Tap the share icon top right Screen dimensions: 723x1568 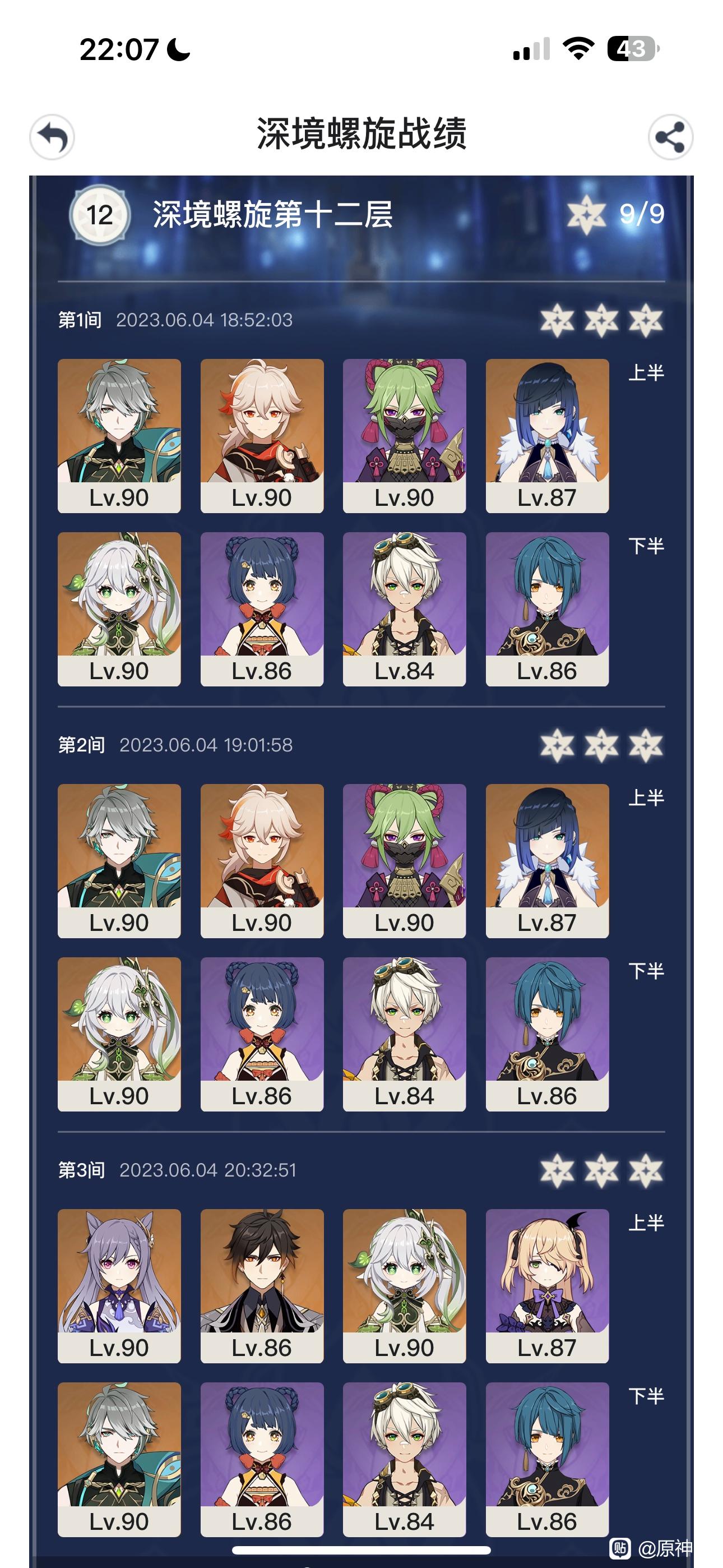click(x=670, y=137)
